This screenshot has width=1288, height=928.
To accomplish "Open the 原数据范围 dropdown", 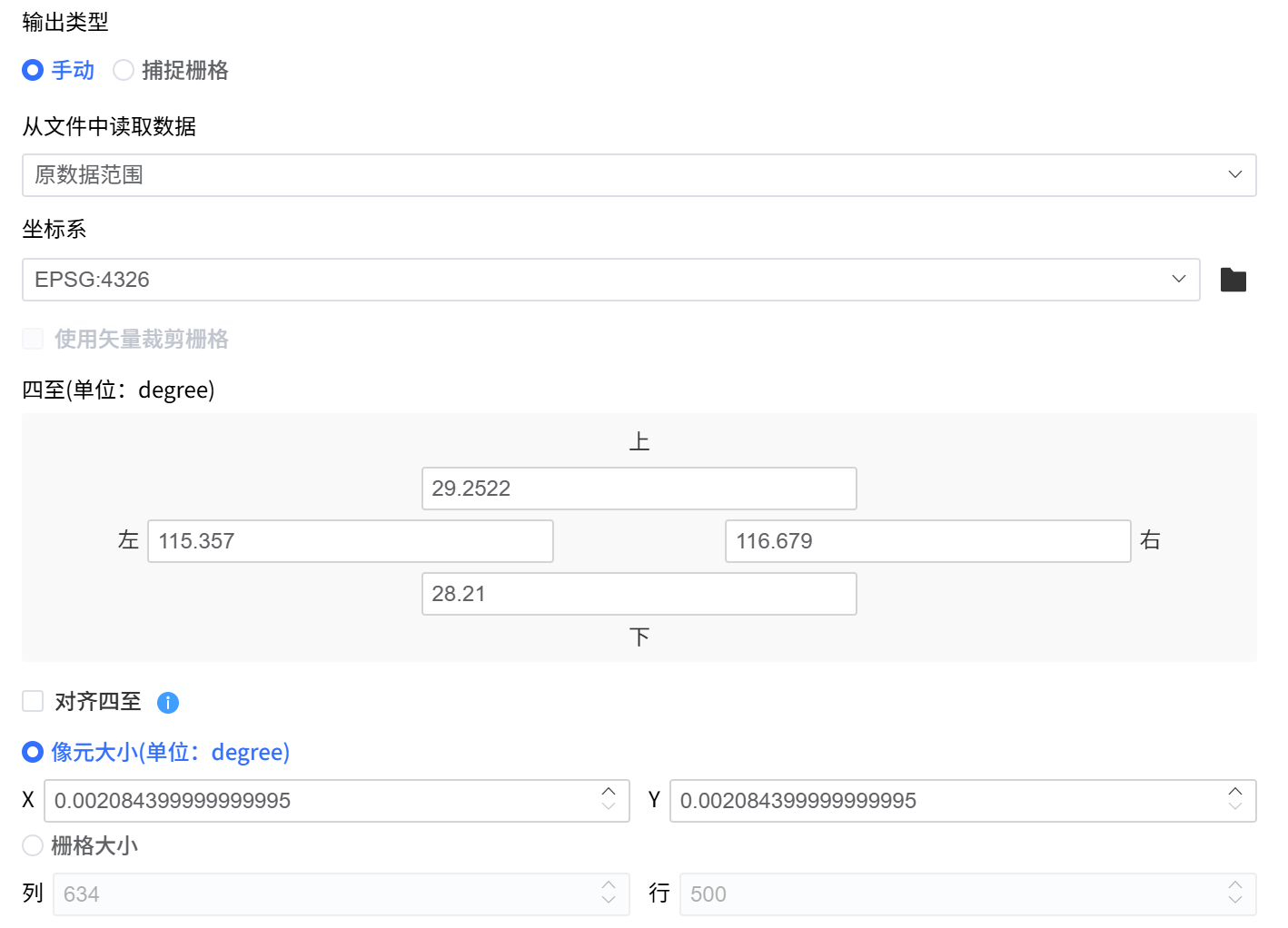I will coord(638,175).
